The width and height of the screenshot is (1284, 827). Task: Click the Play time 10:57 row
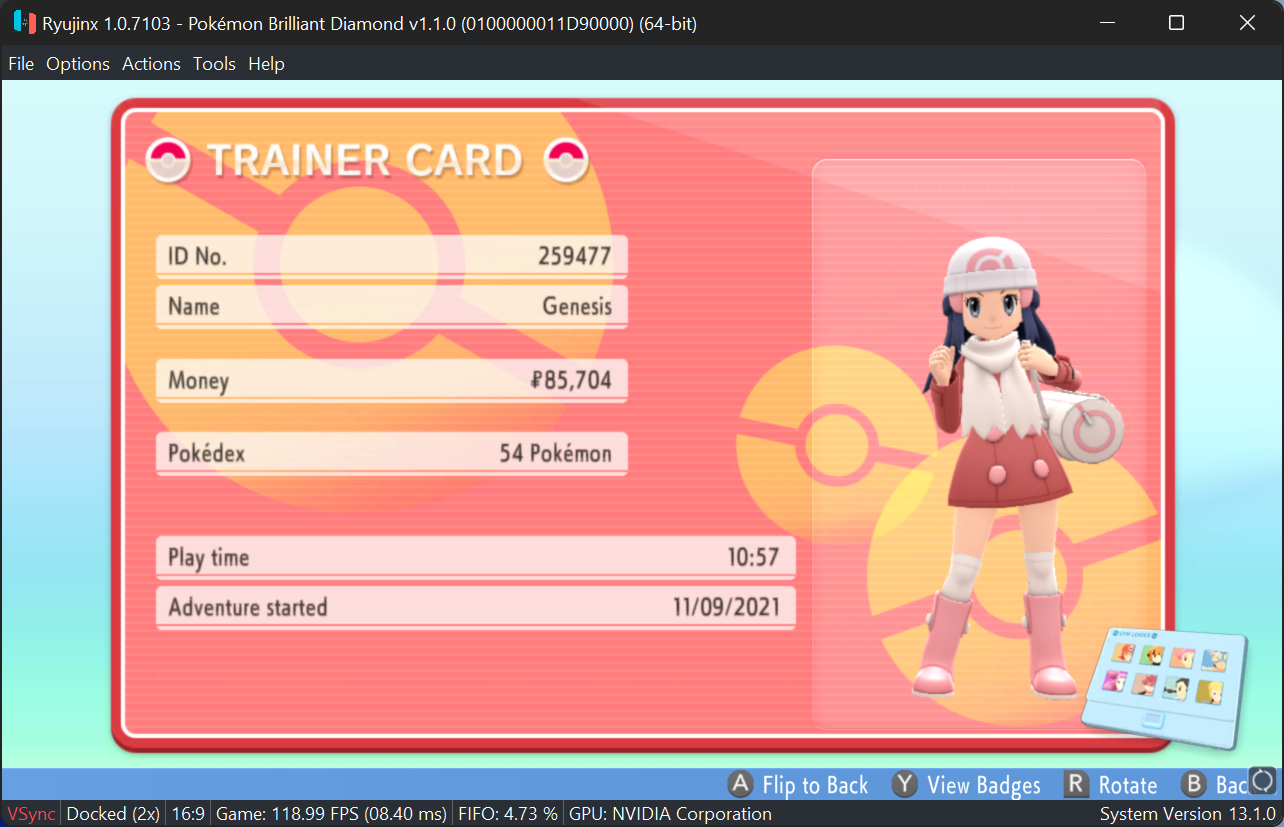476,557
